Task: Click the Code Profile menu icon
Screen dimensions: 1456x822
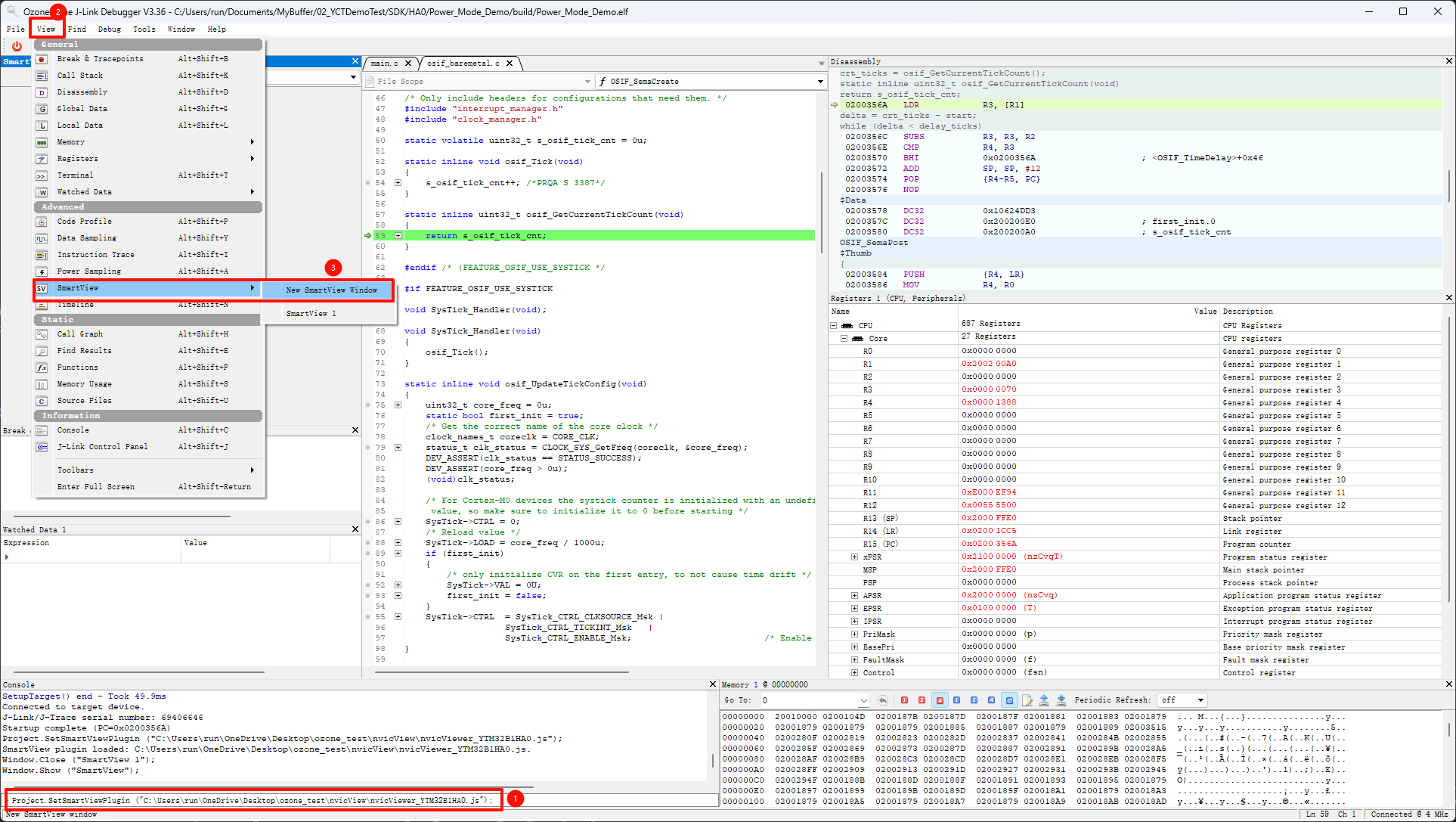Action: coord(42,222)
